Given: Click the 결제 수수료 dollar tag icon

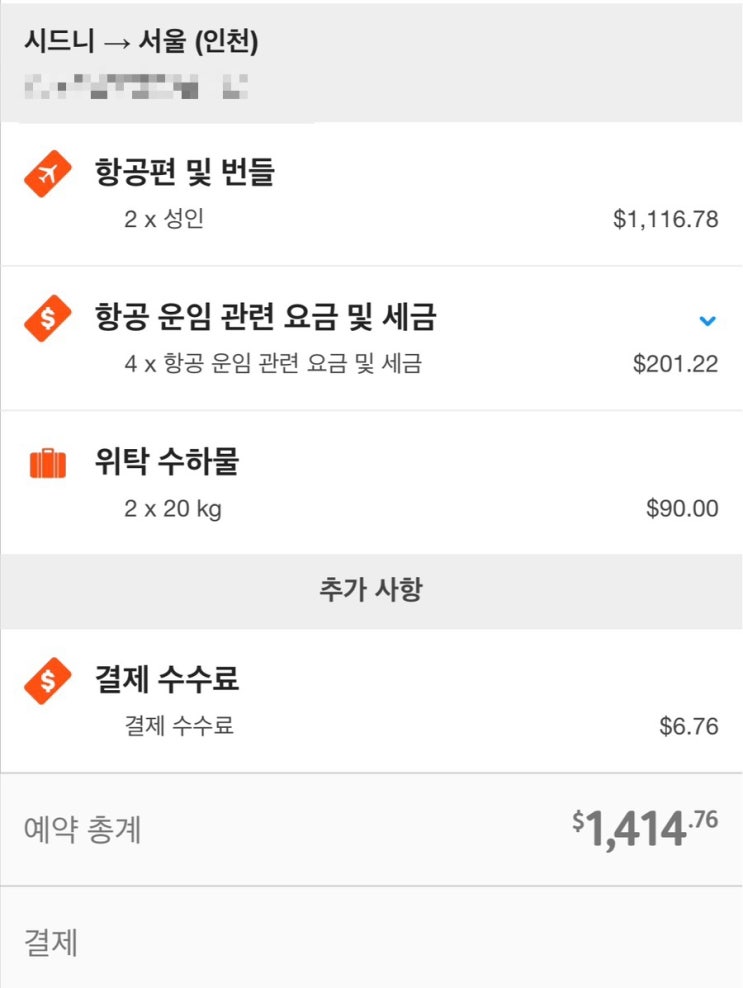Looking at the screenshot, I should coord(48,681).
